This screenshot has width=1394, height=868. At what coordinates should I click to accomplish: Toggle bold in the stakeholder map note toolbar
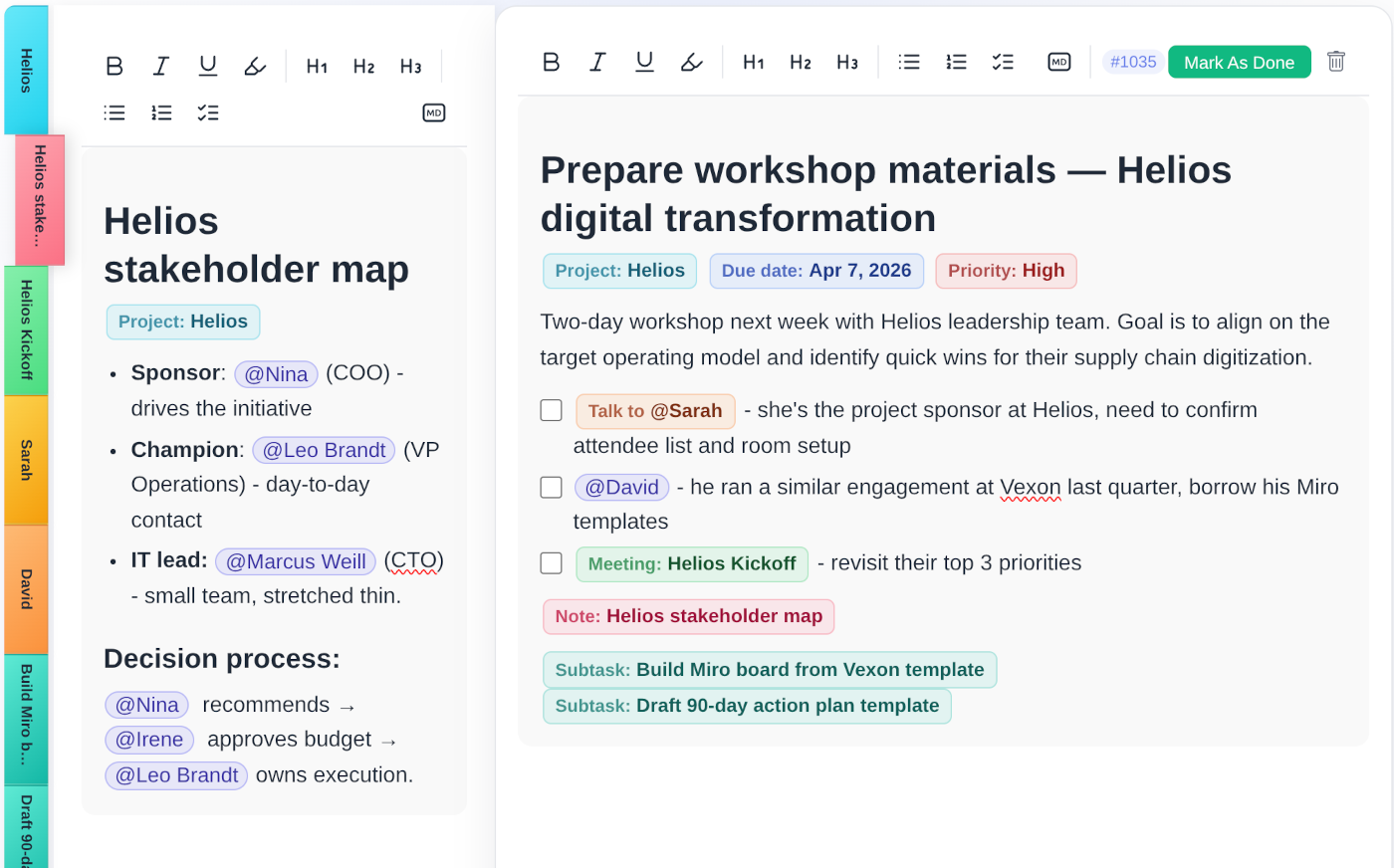(115, 66)
